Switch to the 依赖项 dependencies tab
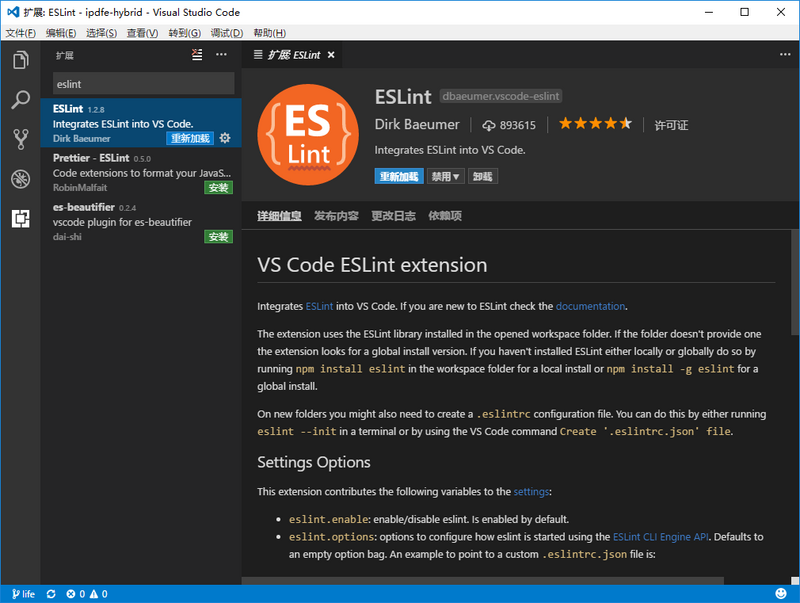800x603 pixels. pyautogui.click(x=445, y=216)
